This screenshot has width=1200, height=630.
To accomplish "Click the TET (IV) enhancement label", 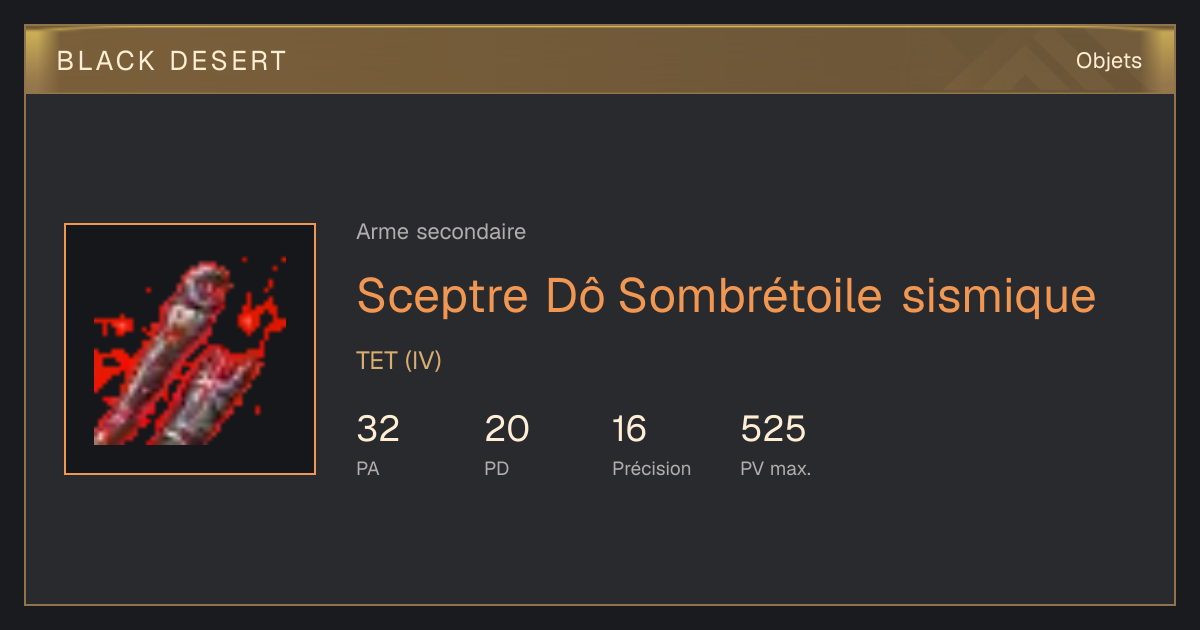I will pos(399,361).
